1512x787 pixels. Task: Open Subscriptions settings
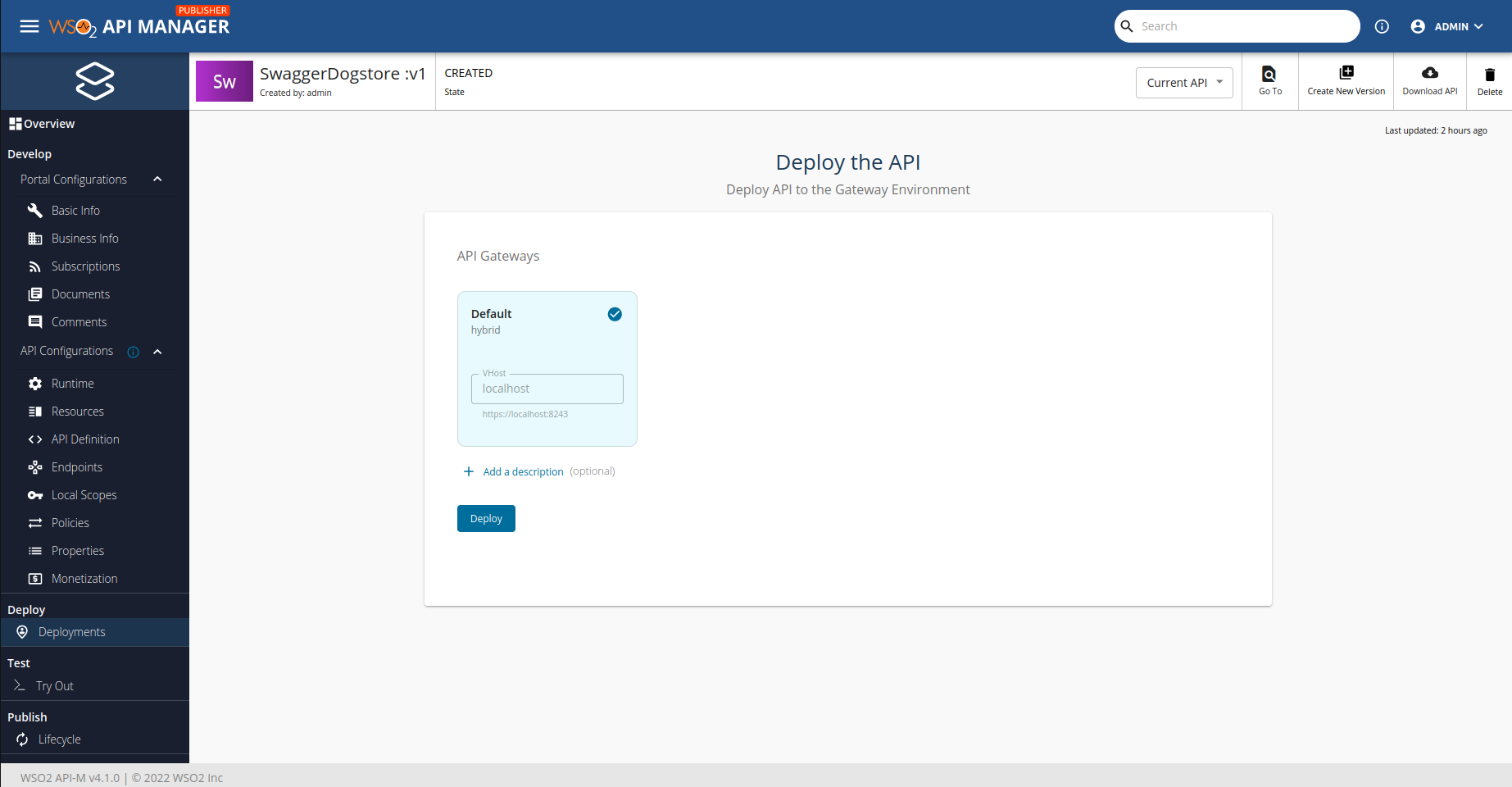coord(85,266)
